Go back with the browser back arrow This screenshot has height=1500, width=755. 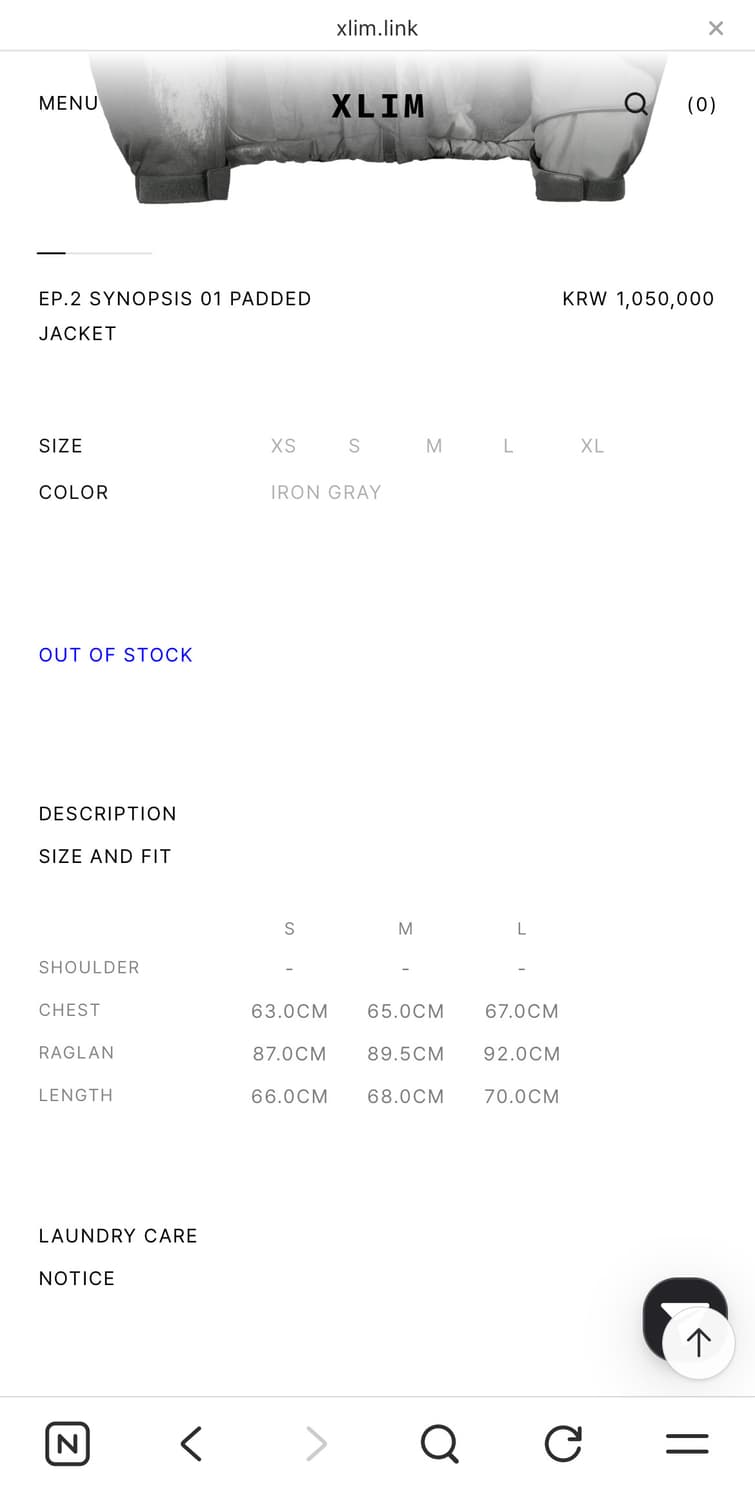coord(191,1444)
